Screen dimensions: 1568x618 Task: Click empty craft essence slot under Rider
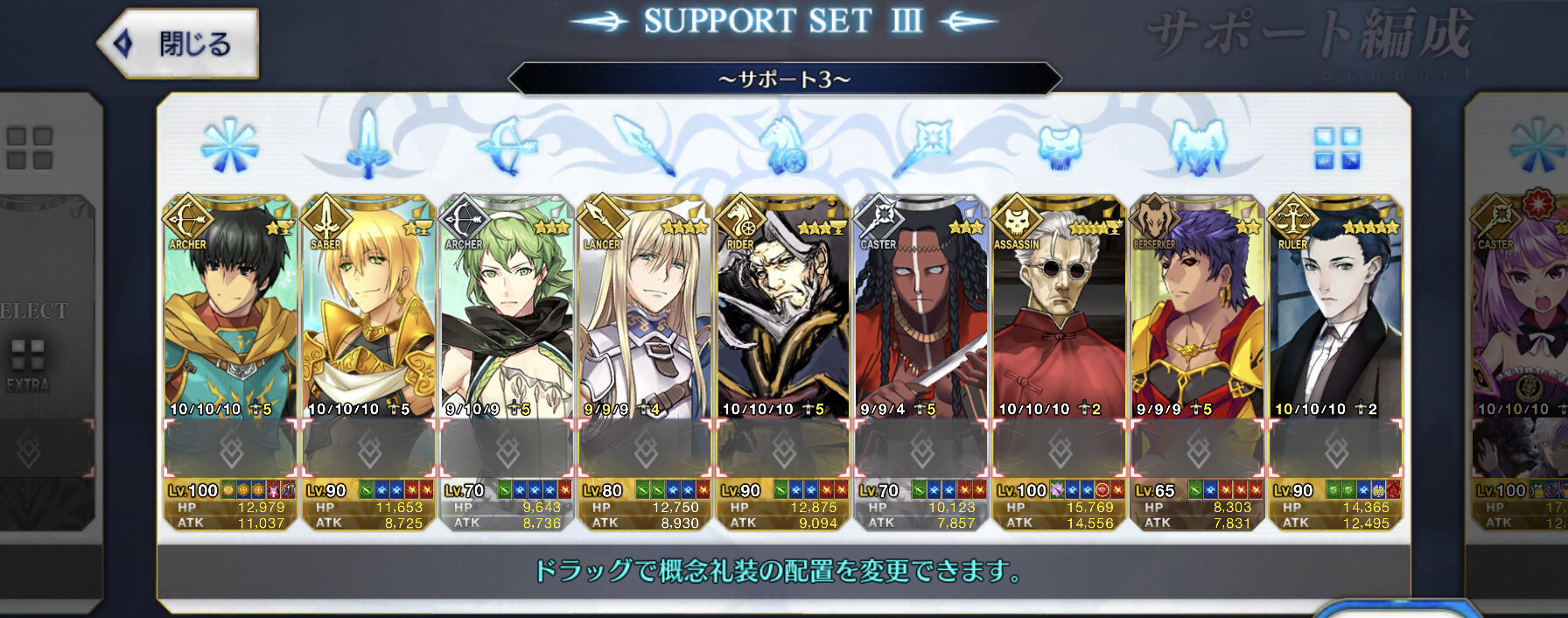click(783, 450)
